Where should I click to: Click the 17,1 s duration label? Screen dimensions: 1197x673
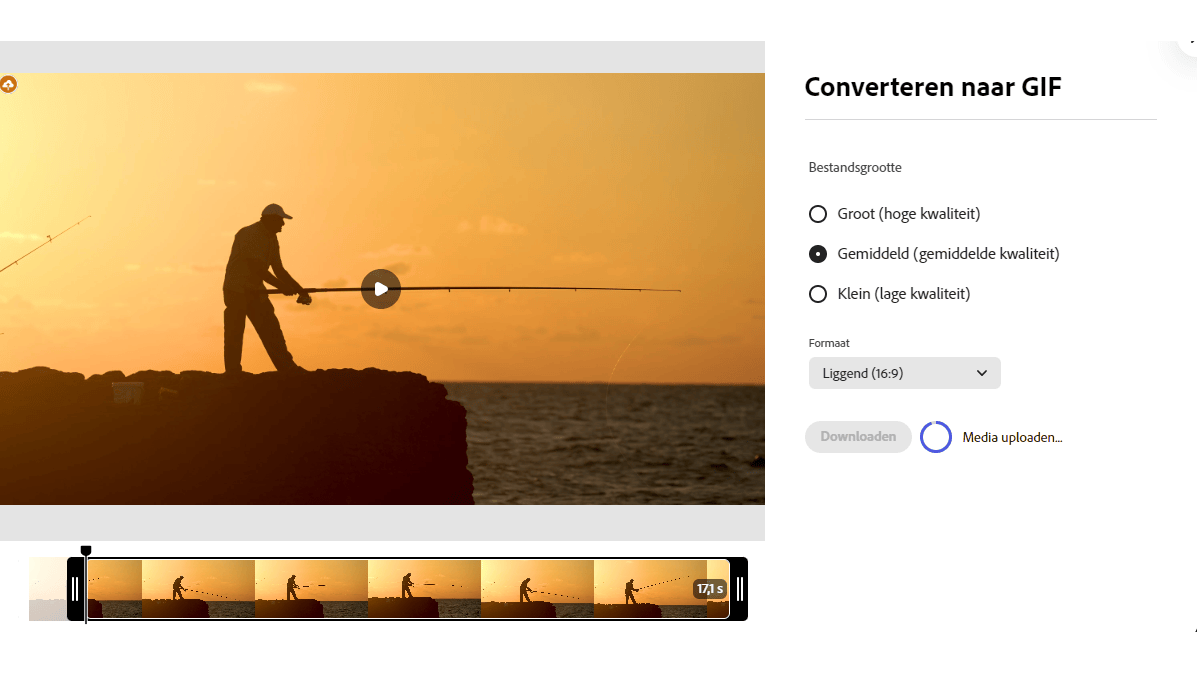pos(709,589)
